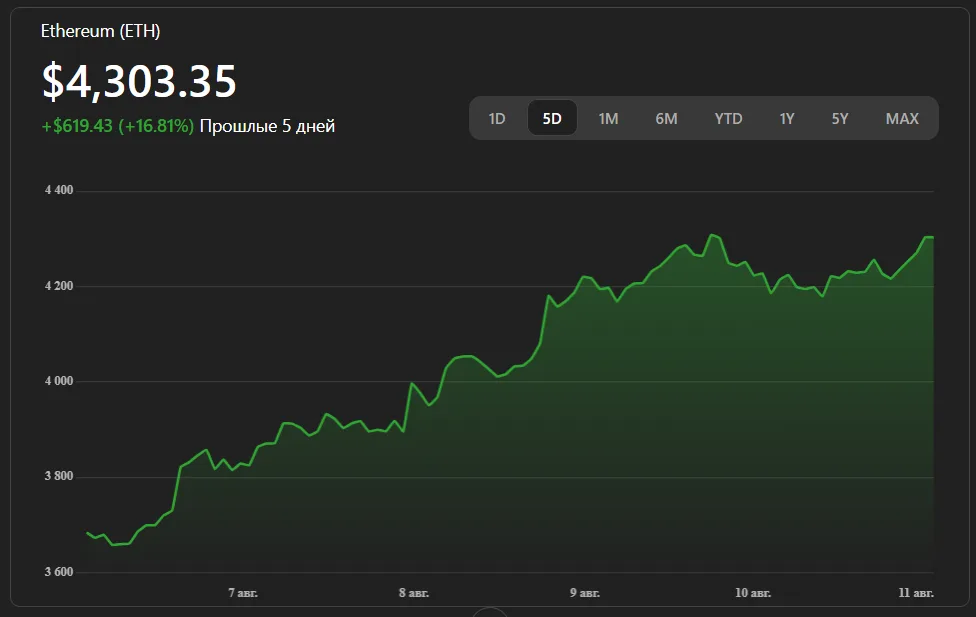Click the '8 авг.' date label

click(x=414, y=593)
